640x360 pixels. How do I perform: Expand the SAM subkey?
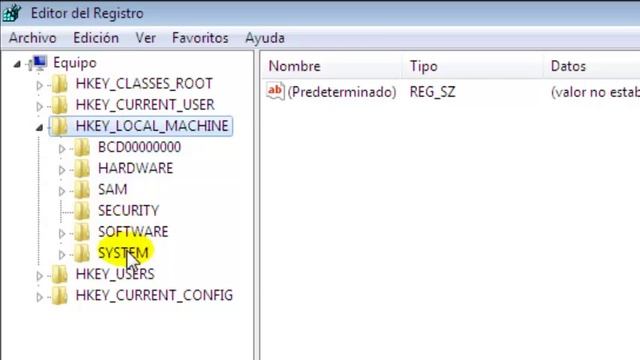(x=62, y=191)
